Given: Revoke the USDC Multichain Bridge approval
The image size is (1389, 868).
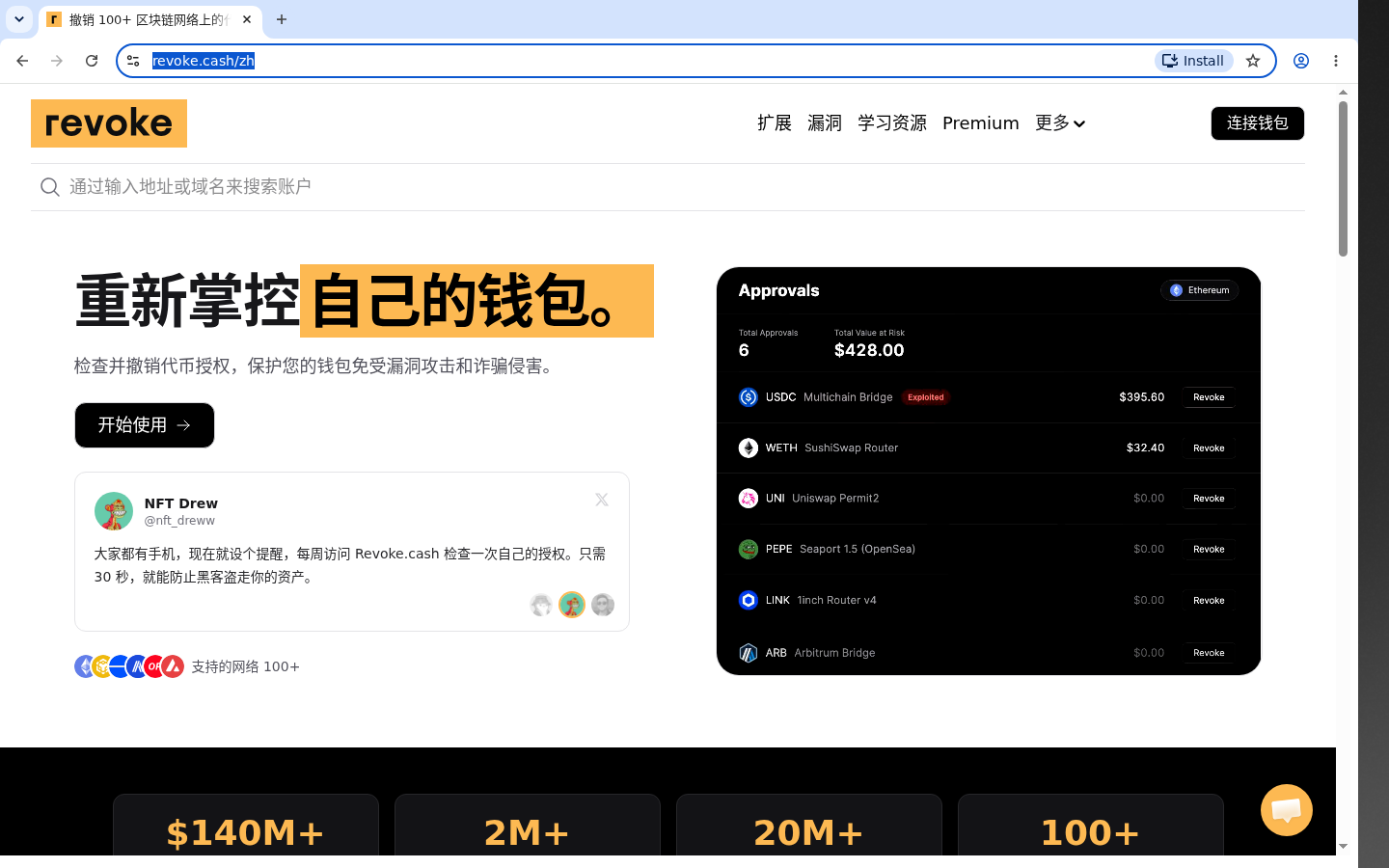Looking at the screenshot, I should tap(1209, 397).
